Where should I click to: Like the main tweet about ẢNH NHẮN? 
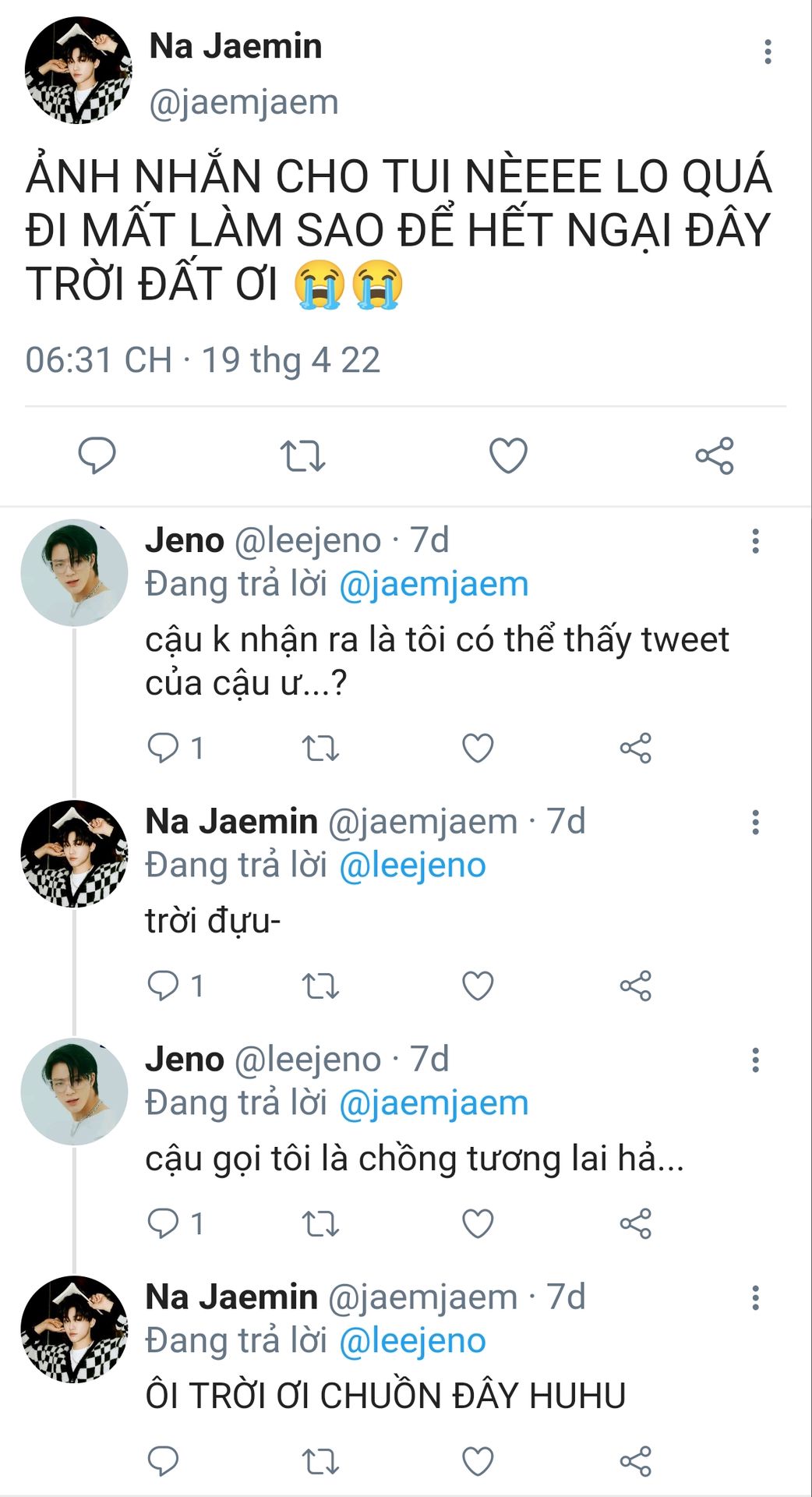(508, 455)
